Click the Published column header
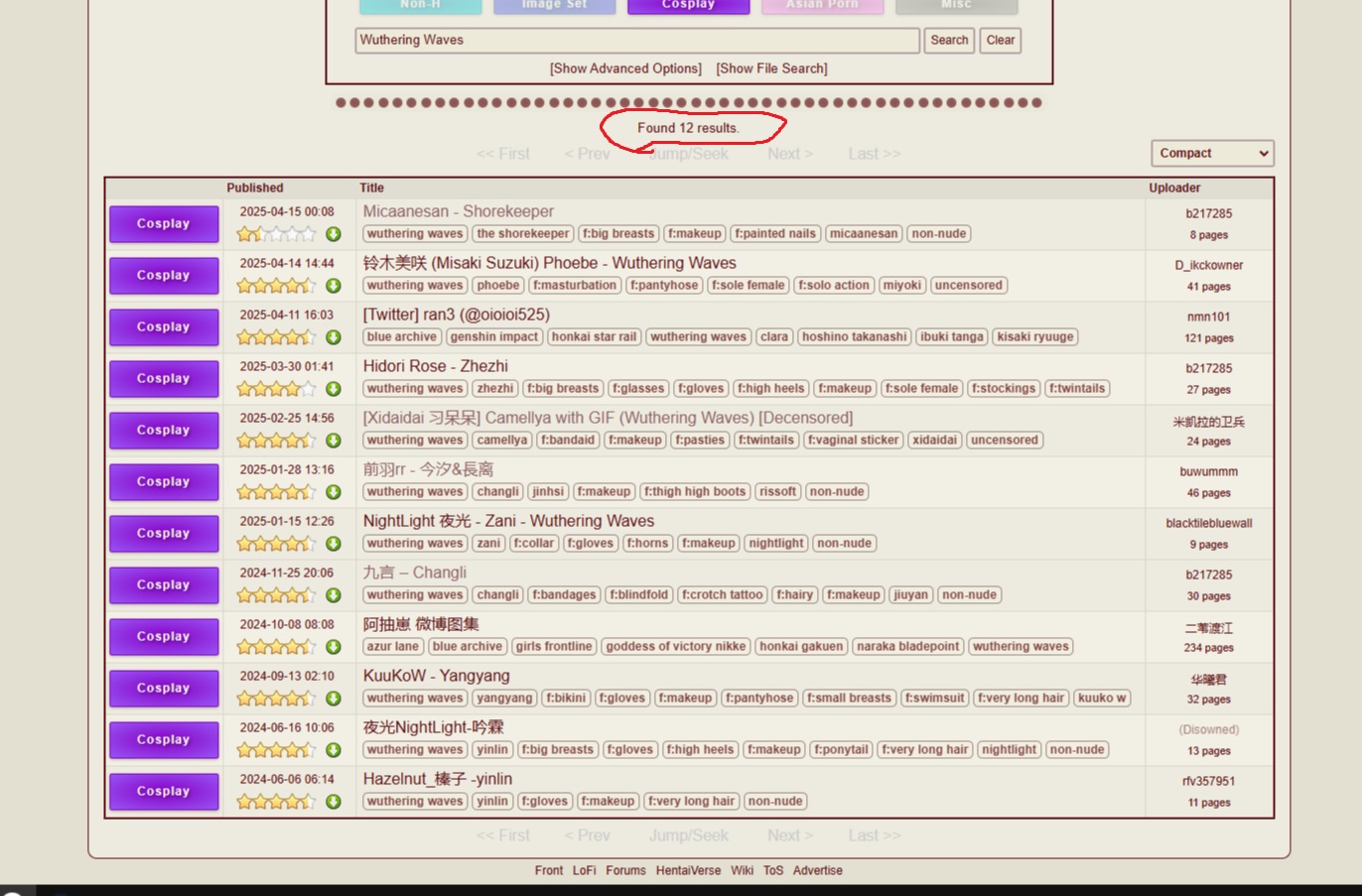The width and height of the screenshot is (1362, 896). [255, 188]
